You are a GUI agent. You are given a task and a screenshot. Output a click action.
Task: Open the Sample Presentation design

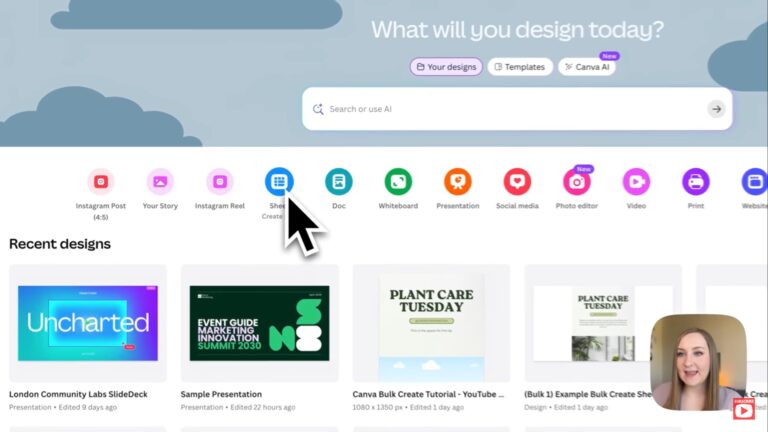(x=260, y=323)
